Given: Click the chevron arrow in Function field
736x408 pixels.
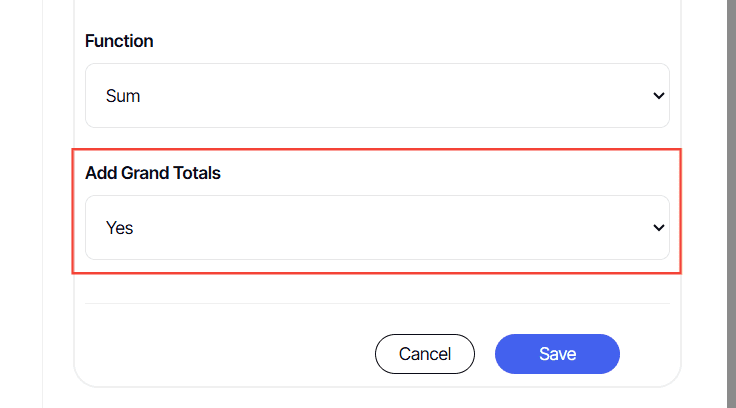Looking at the screenshot, I should (658, 96).
